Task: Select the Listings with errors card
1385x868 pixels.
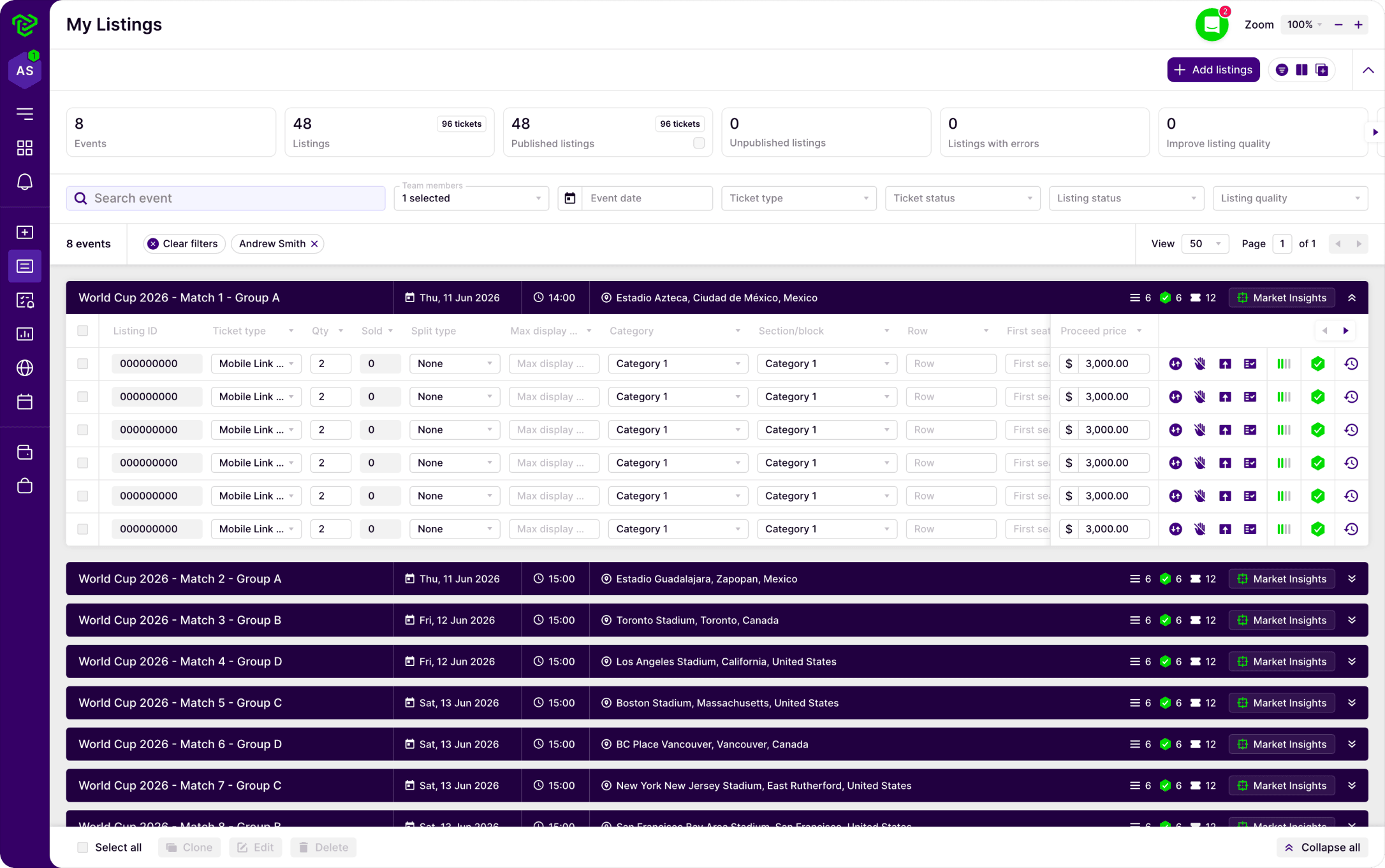Action: (x=1044, y=133)
